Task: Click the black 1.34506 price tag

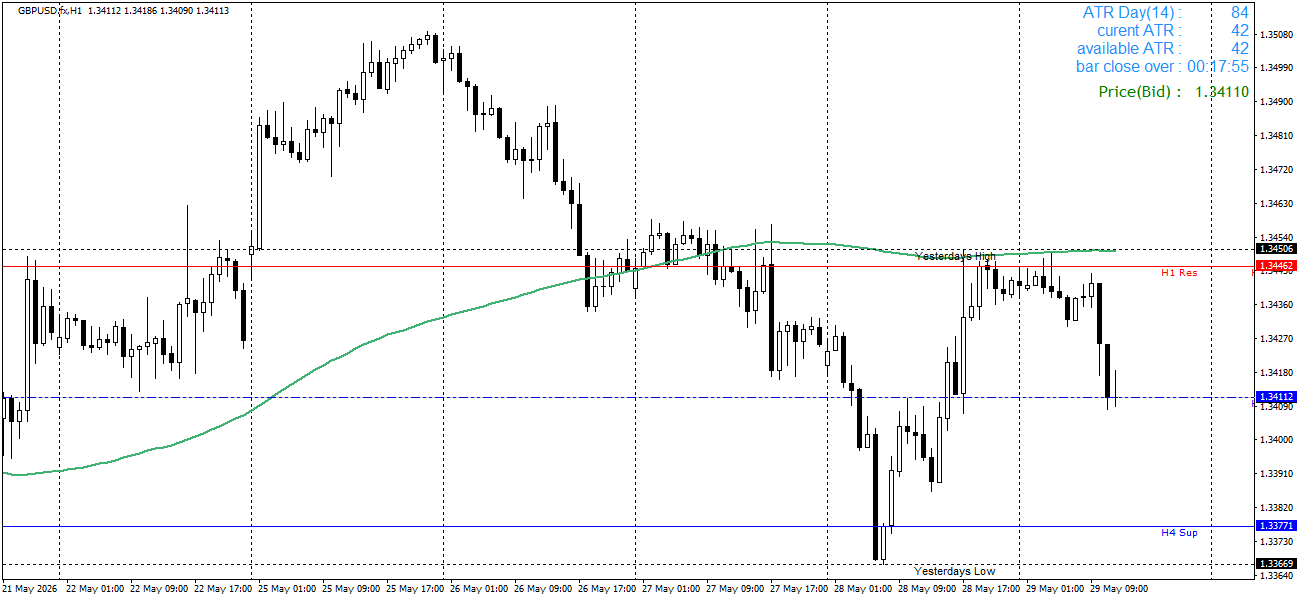Action: coord(1276,249)
